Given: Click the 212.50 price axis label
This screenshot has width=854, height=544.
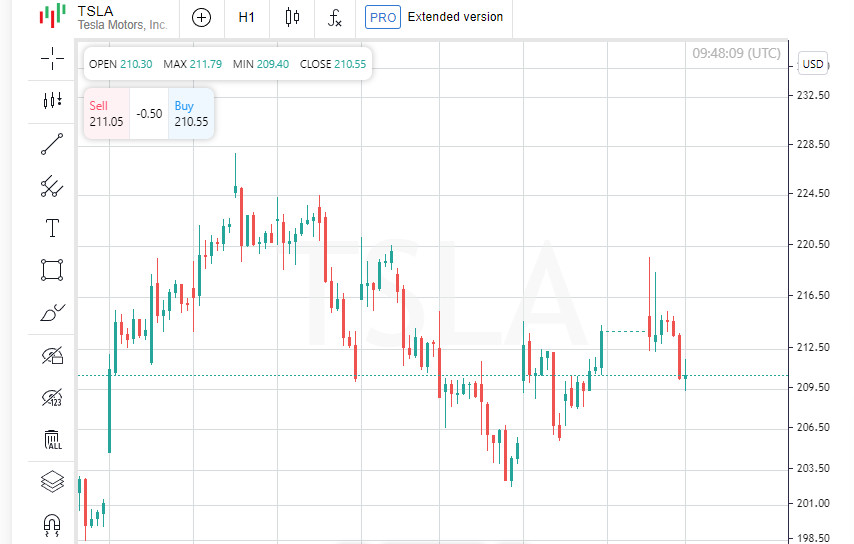Looking at the screenshot, I should [x=813, y=347].
